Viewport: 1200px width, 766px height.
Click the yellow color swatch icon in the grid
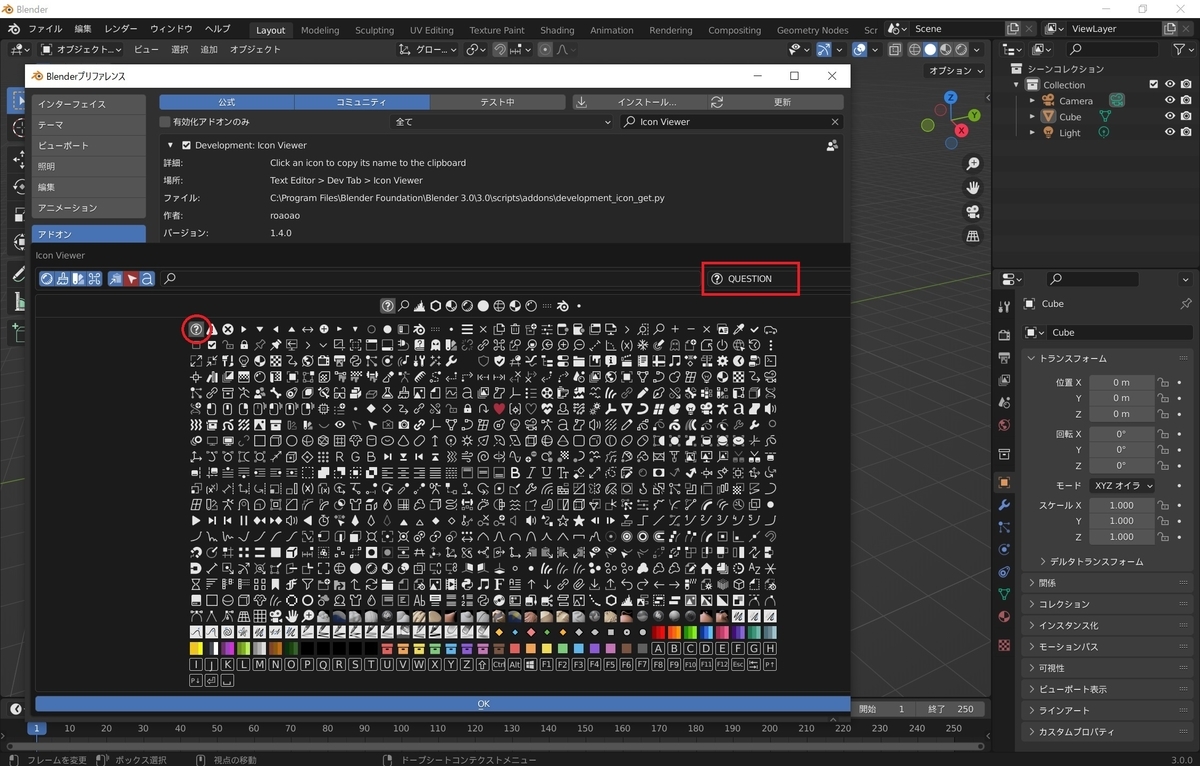pos(196,648)
